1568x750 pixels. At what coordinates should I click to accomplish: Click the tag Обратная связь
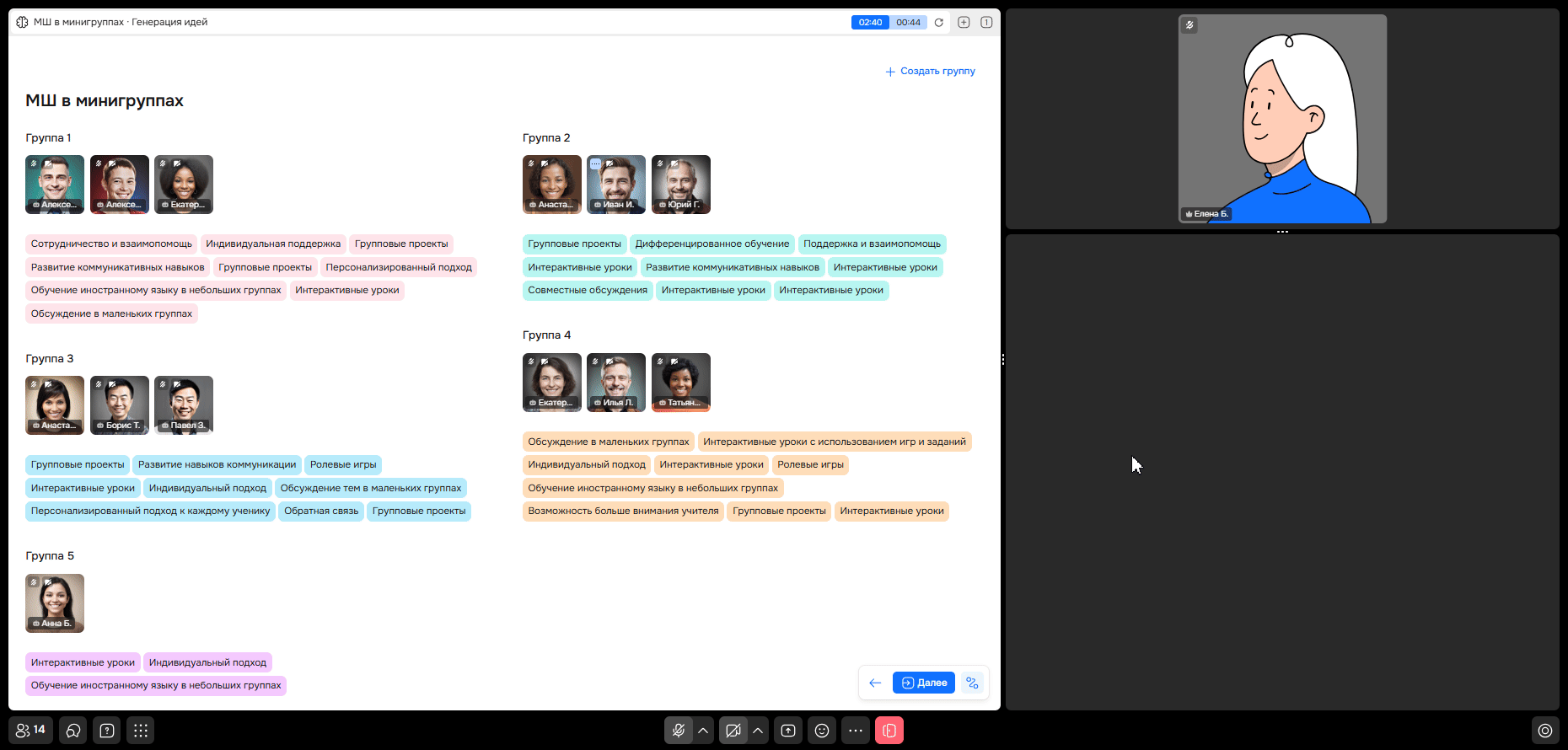pyautogui.click(x=321, y=511)
